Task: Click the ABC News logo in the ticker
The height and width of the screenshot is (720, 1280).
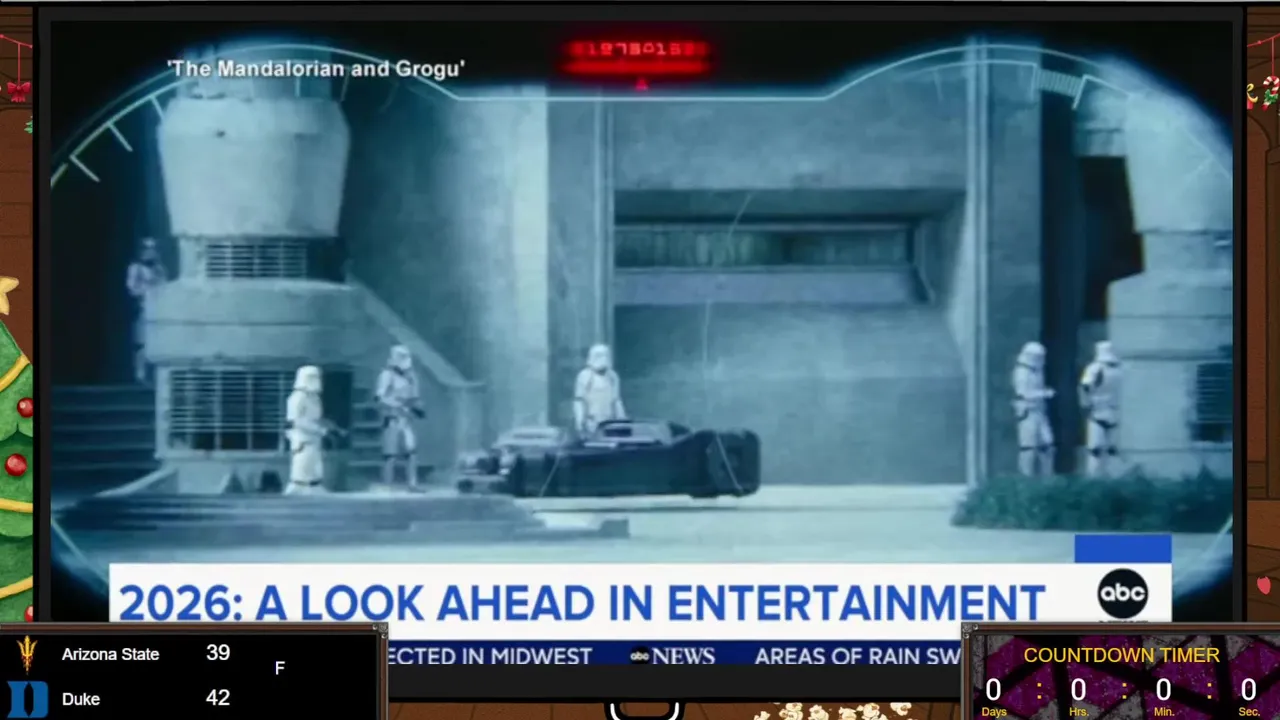Action: (x=672, y=657)
